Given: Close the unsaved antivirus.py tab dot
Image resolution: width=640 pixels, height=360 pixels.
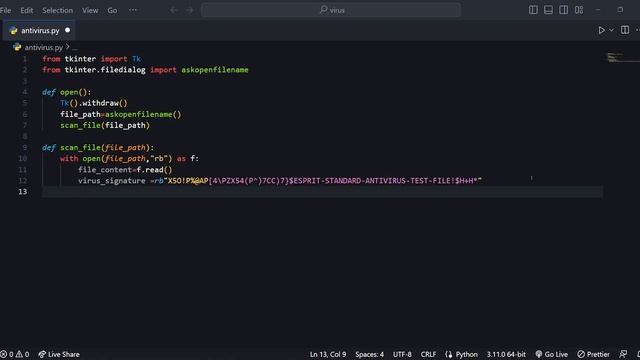Looking at the screenshot, I should click(67, 30).
